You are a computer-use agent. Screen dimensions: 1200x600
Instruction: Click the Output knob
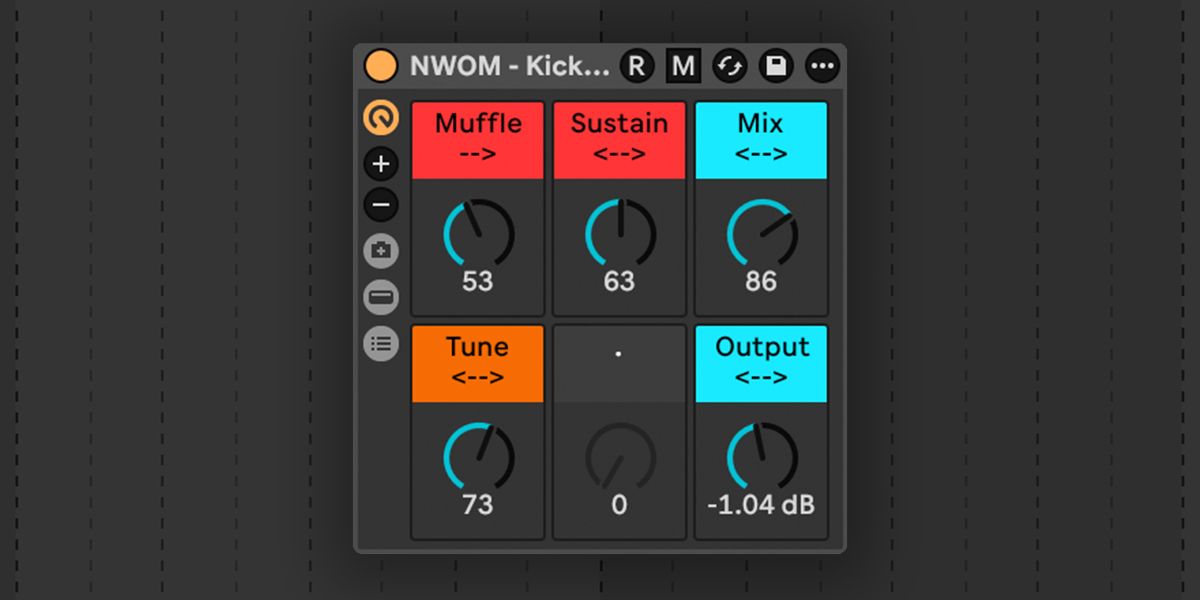(761, 456)
